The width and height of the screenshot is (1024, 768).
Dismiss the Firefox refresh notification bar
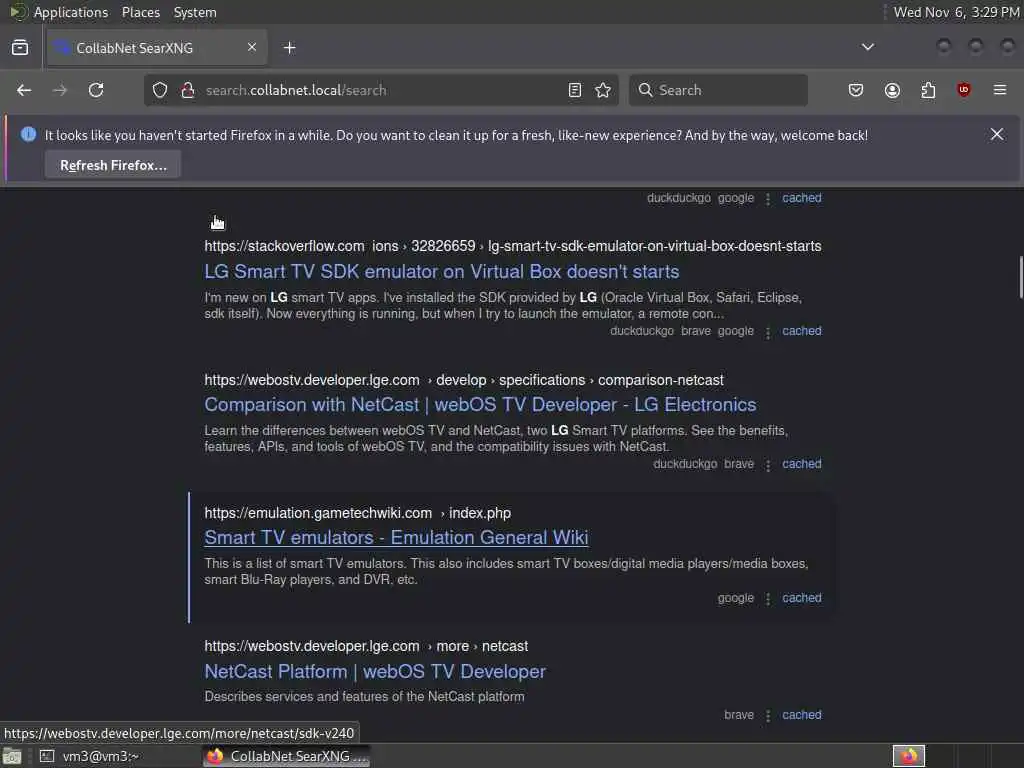point(997,135)
